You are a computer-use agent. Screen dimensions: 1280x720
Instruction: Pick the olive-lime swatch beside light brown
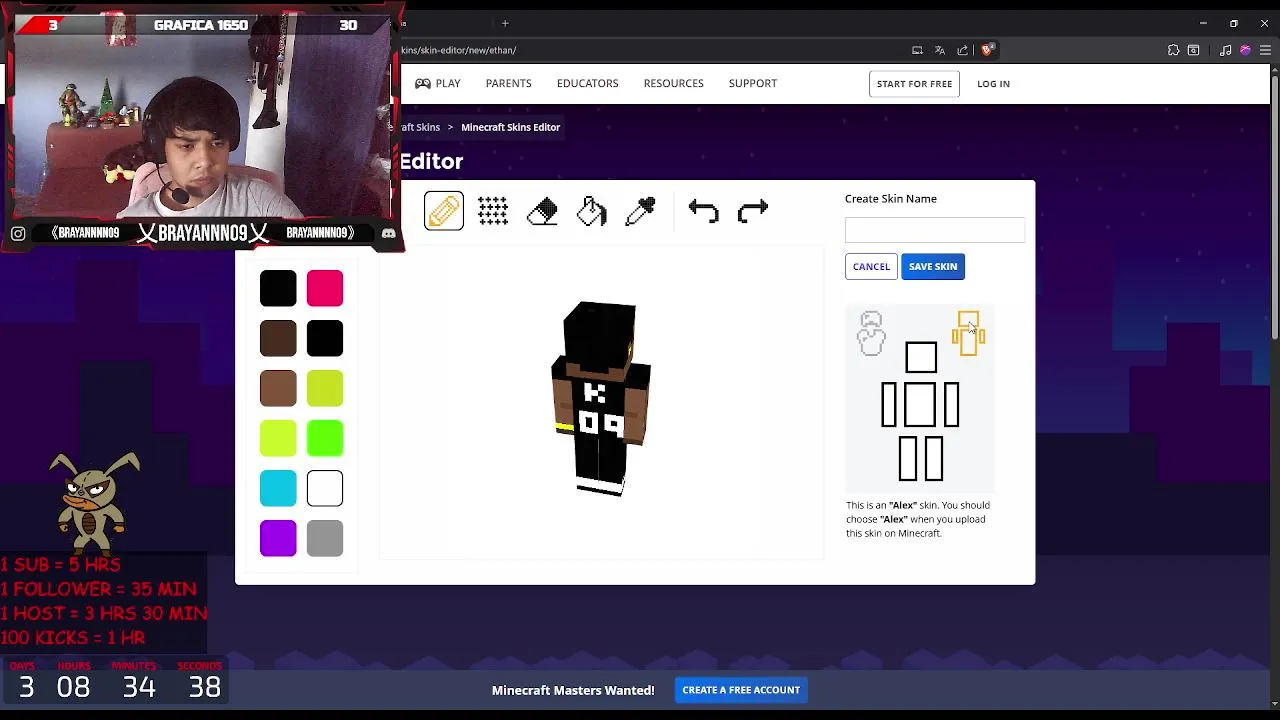pyautogui.click(x=325, y=388)
